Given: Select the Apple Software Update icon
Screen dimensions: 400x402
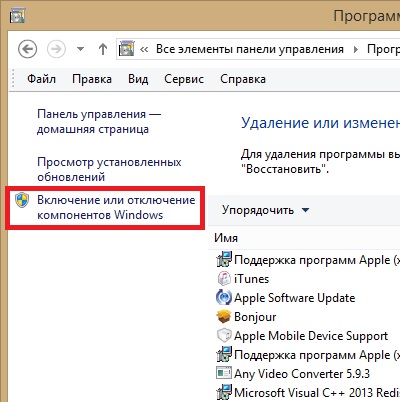Looking at the screenshot, I should coord(224,297).
